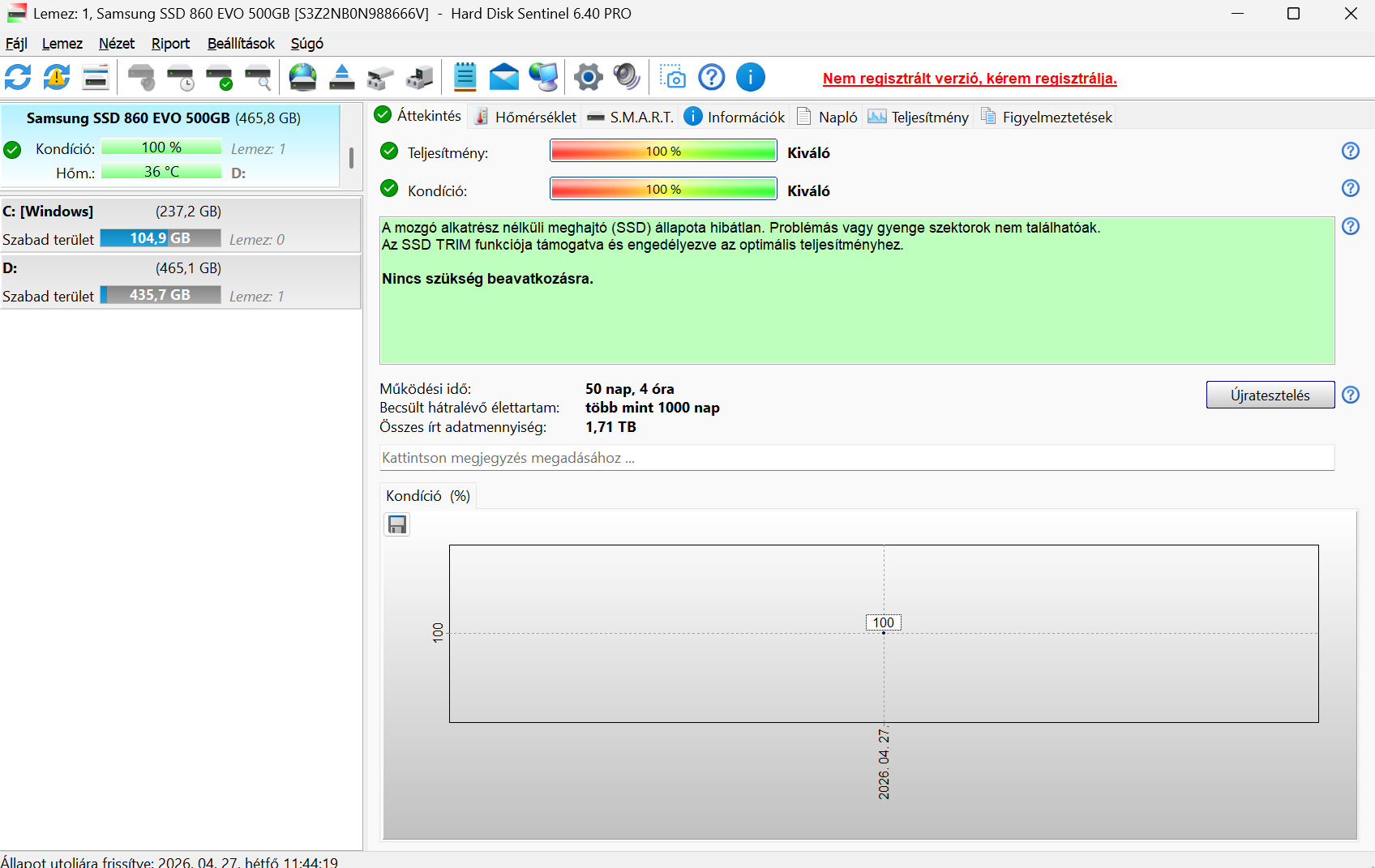Click the Kondíció 100 % gradient bar
Screen dimensions: 1375x868
[x=663, y=189]
